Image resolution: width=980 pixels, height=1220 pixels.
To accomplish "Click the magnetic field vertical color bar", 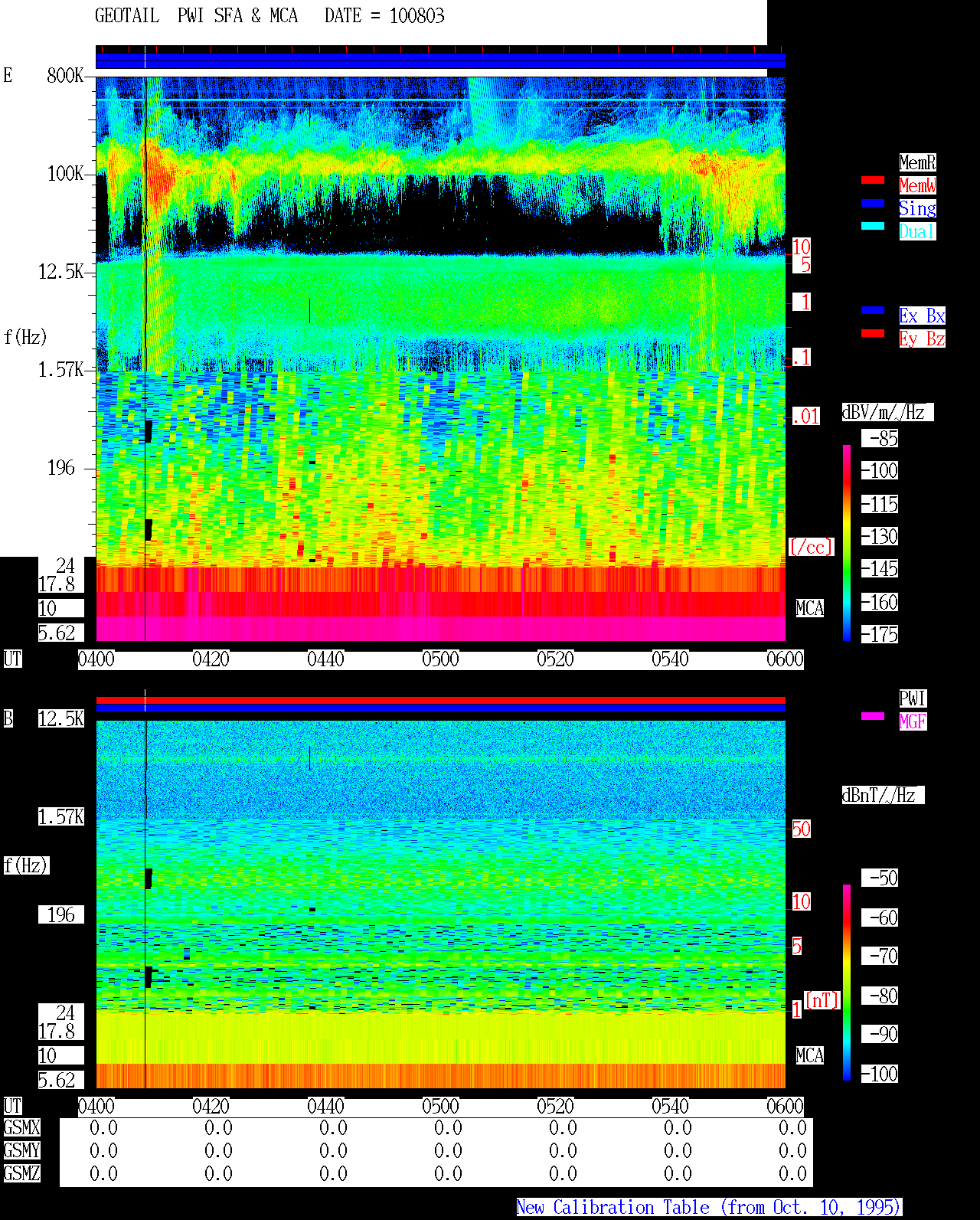I will tap(847, 983).
